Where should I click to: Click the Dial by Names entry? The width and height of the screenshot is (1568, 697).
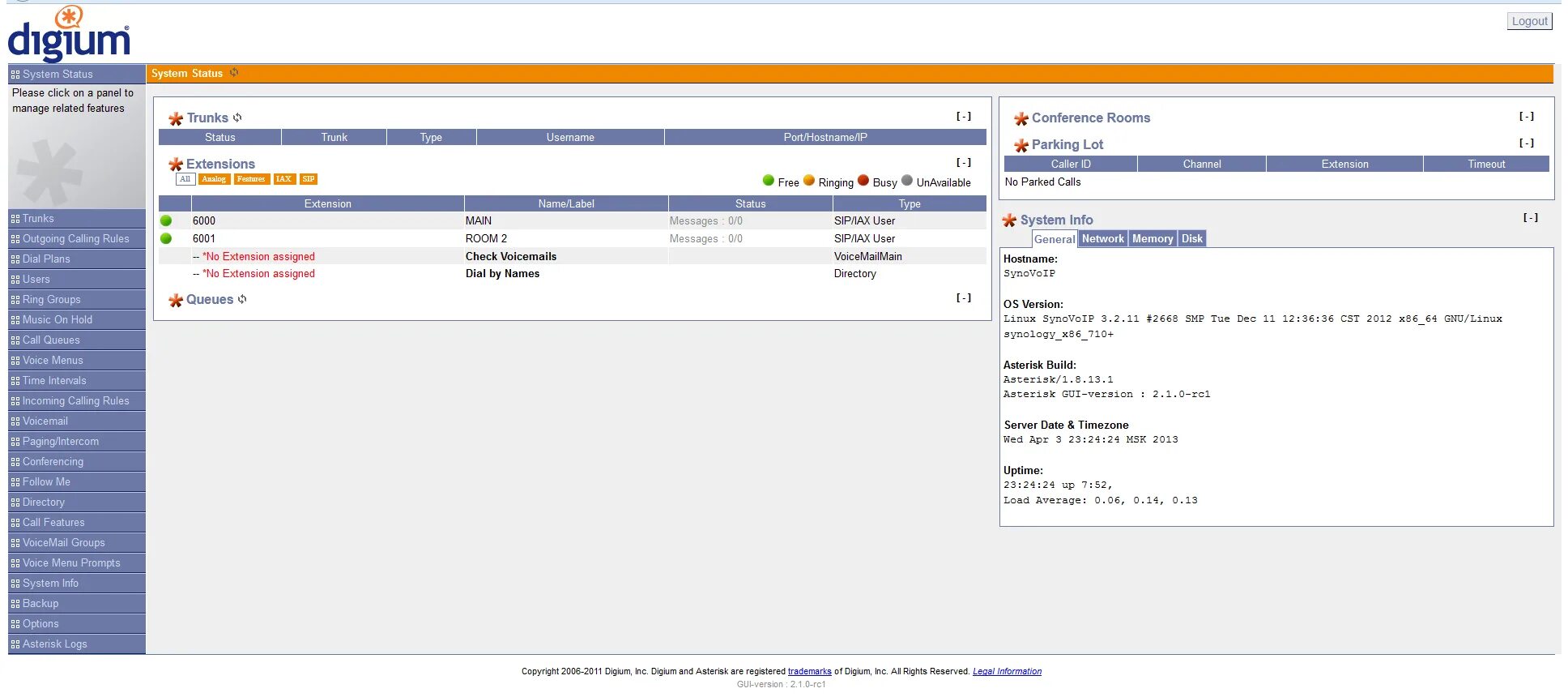502,273
